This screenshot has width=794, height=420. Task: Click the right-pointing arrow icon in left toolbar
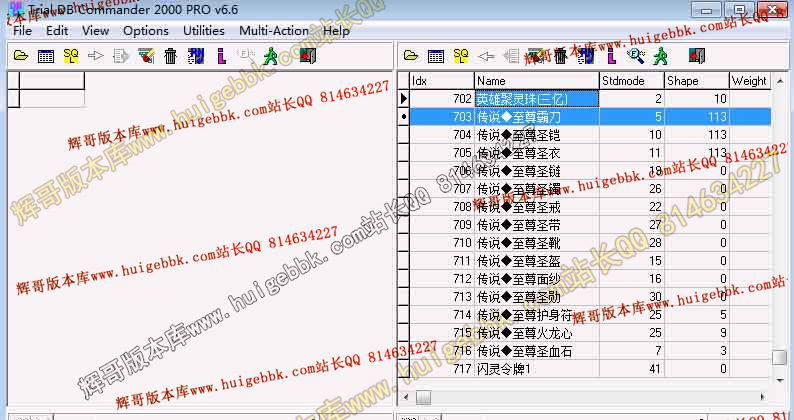[96, 56]
